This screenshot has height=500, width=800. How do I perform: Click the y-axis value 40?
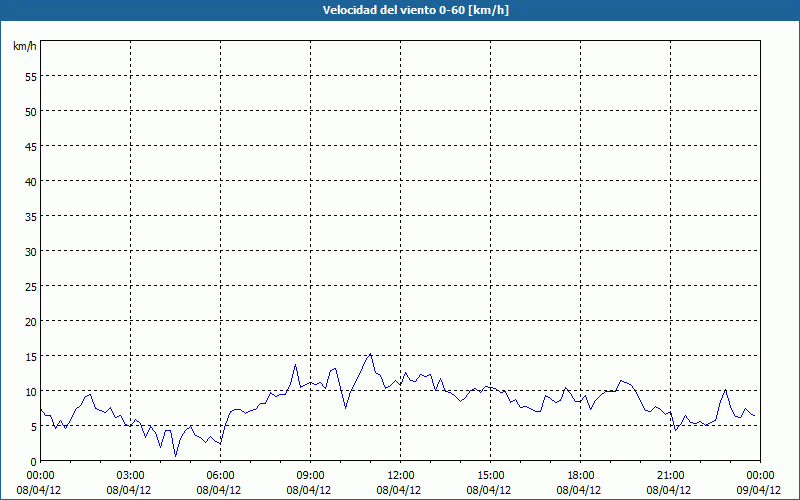[x=31, y=182]
